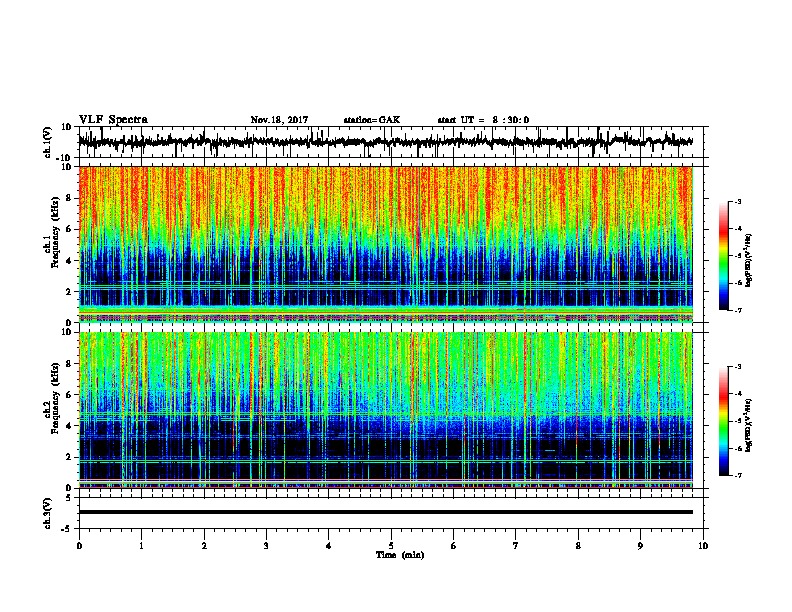
Task: Click time axis tick label "7"
Action: click(516, 546)
